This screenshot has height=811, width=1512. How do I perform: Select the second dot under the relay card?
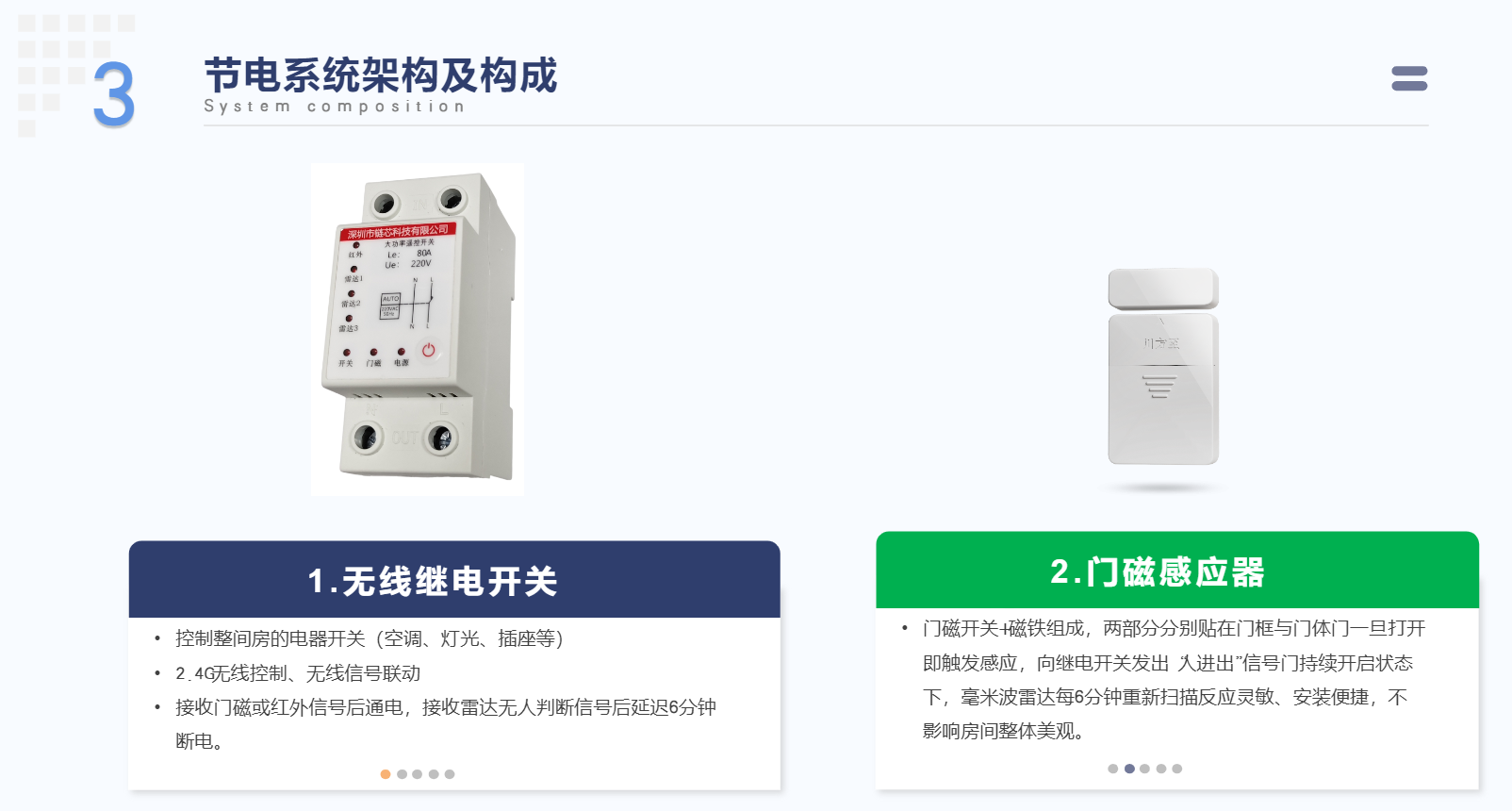coord(402,774)
